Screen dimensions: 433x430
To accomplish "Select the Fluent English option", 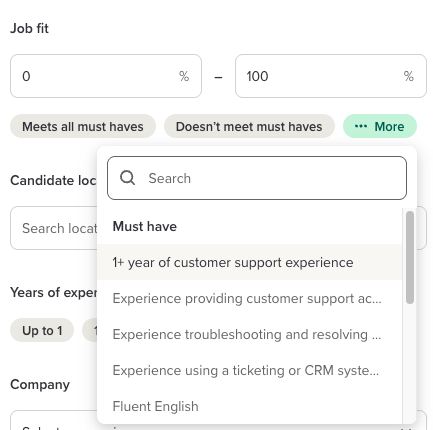I will (x=250, y=406).
